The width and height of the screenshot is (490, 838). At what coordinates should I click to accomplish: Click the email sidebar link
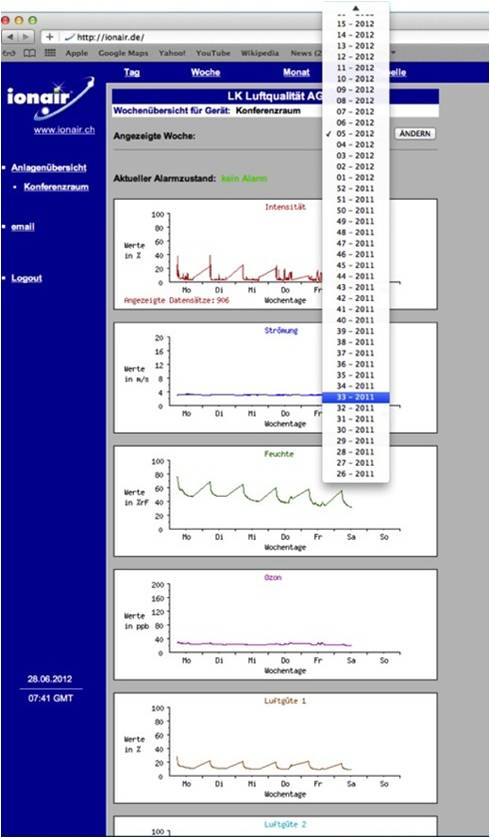[x=23, y=227]
